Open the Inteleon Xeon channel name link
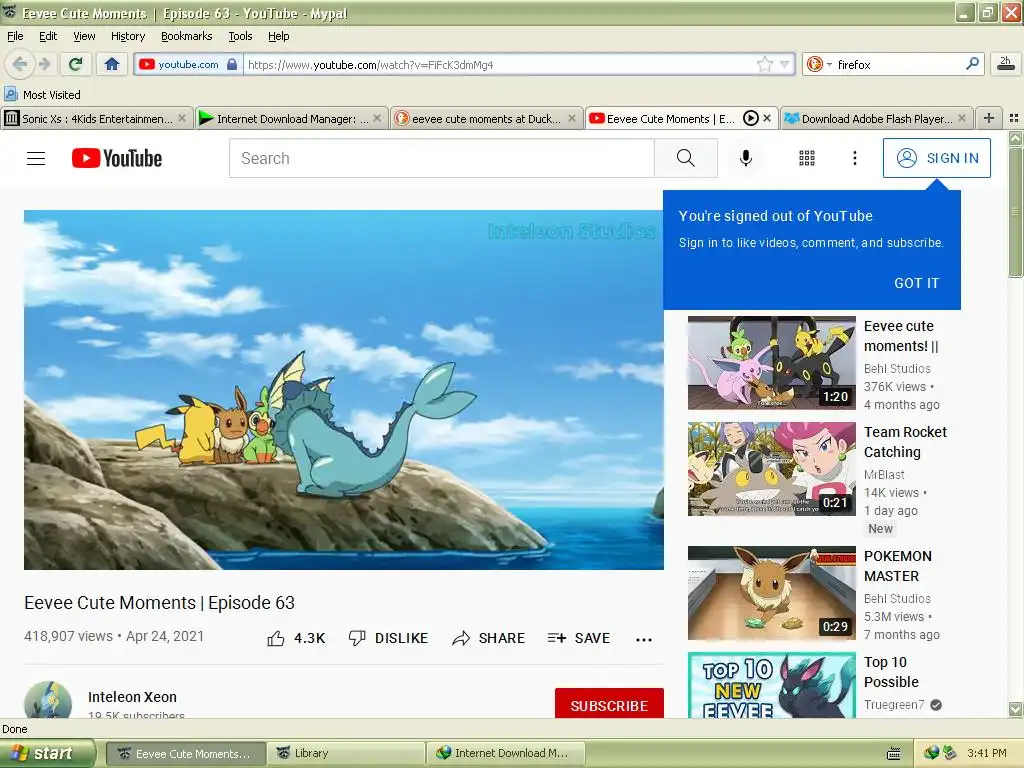Viewport: 1024px width, 768px height. [x=133, y=697]
